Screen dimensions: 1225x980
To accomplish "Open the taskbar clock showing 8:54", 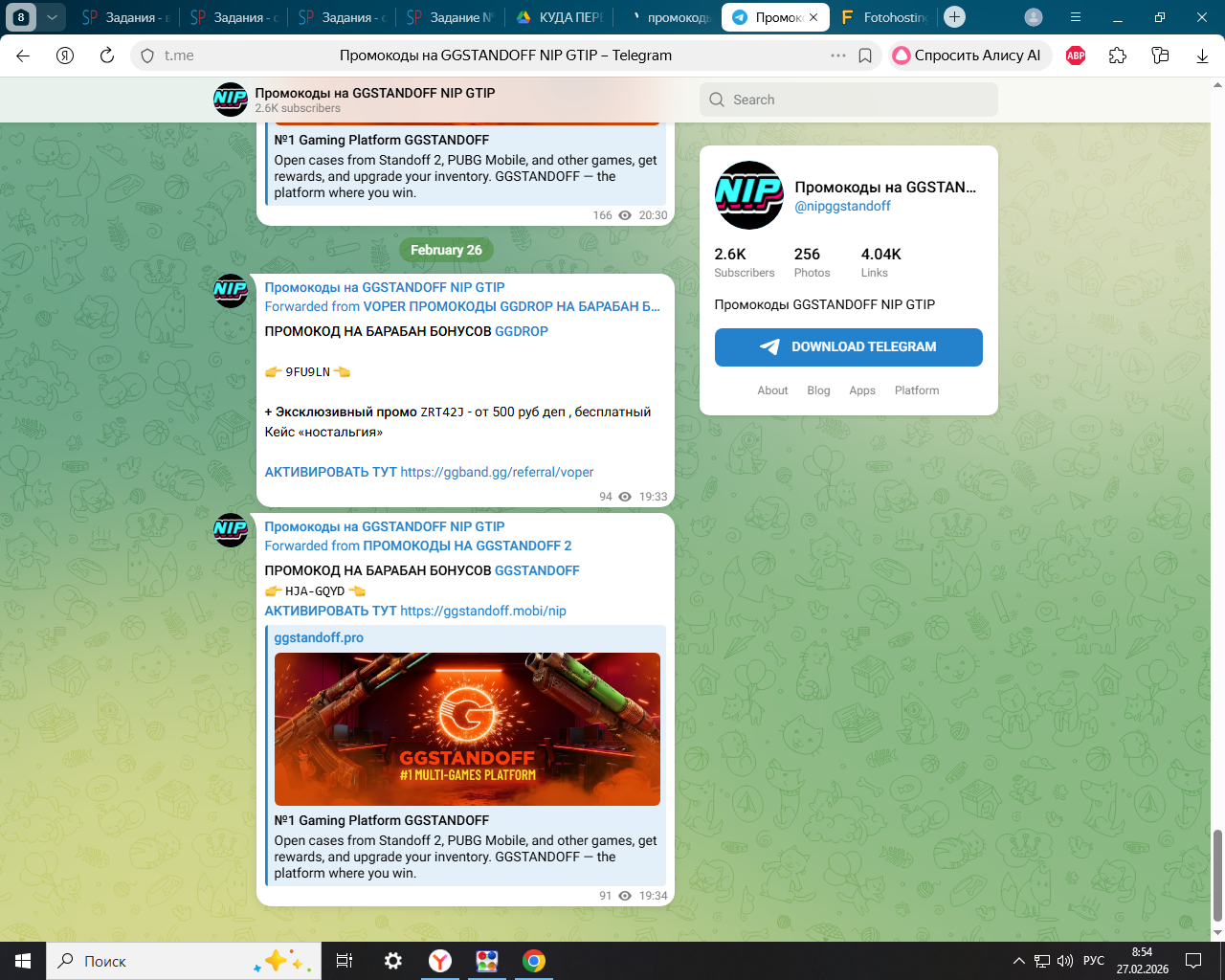I will click(1142, 961).
